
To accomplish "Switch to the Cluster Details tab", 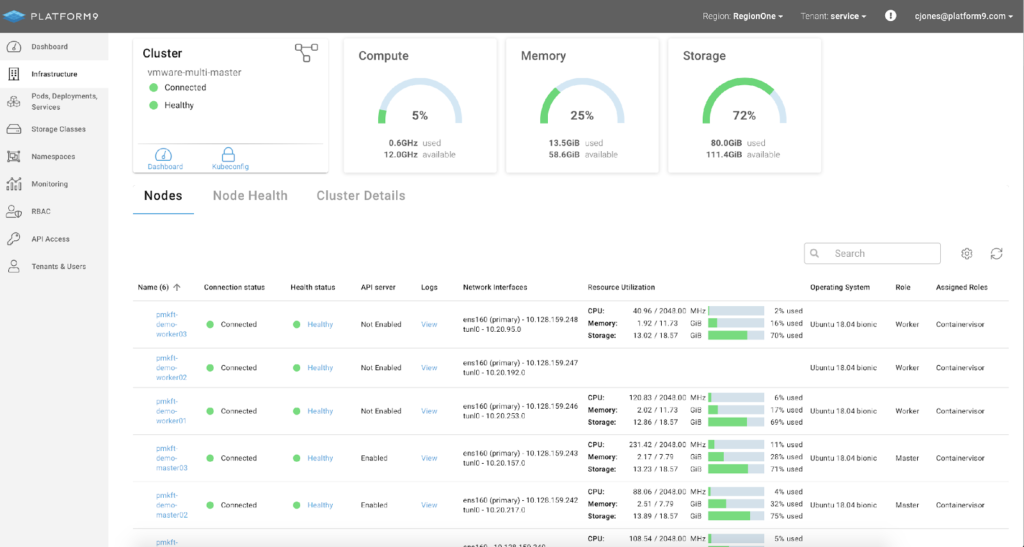I will 361,196.
